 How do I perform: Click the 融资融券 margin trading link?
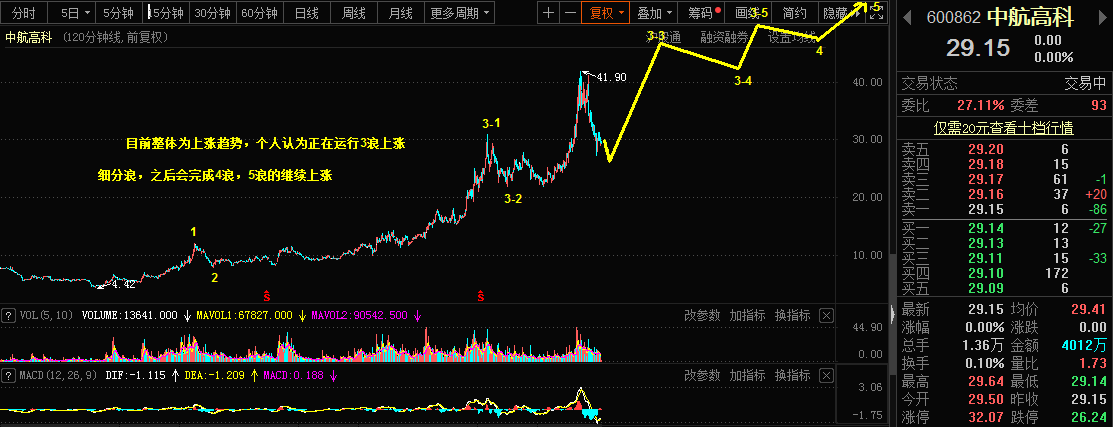(724, 38)
